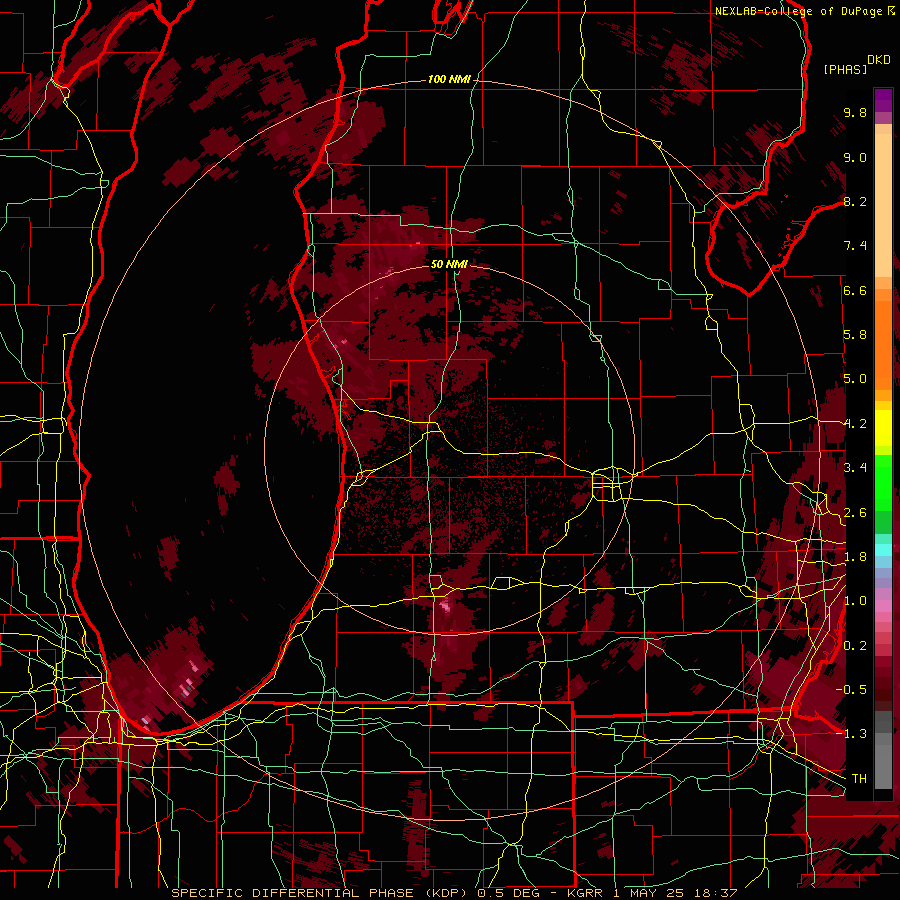The image size is (900, 900).
Task: Click the DKD label above the color scale
Action: (879, 60)
